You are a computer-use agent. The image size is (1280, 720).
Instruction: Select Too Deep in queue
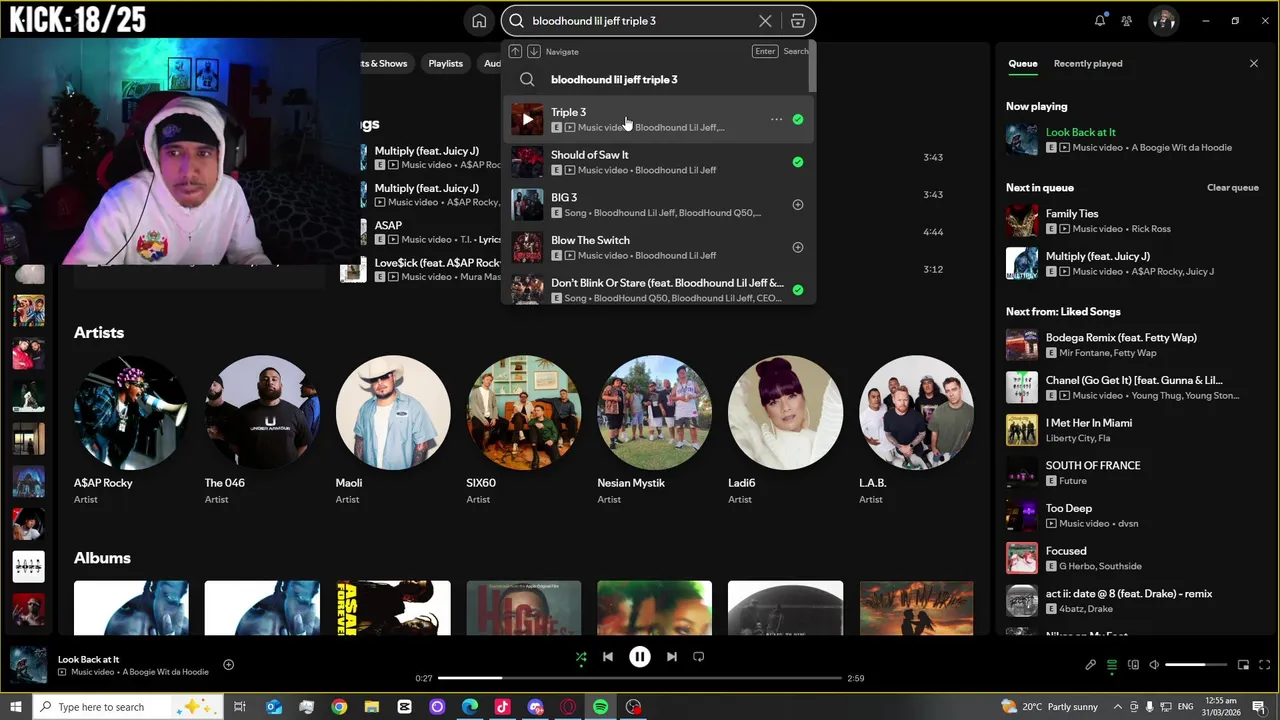tap(1132, 515)
